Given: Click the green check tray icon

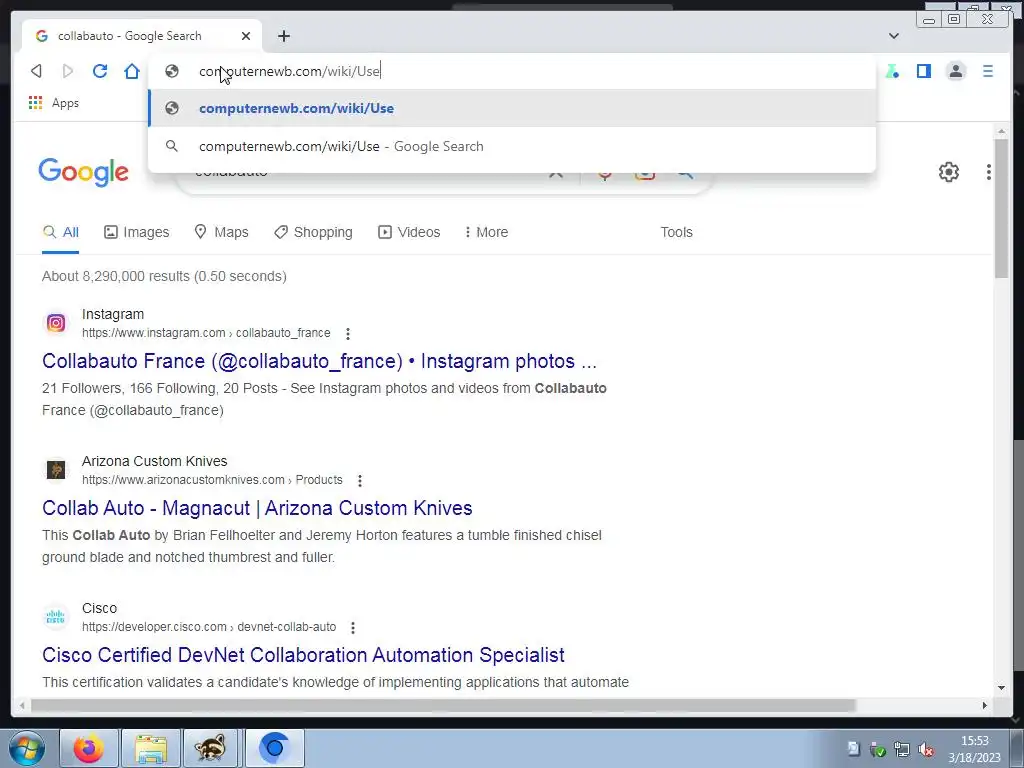Looking at the screenshot, I should 878,750.
